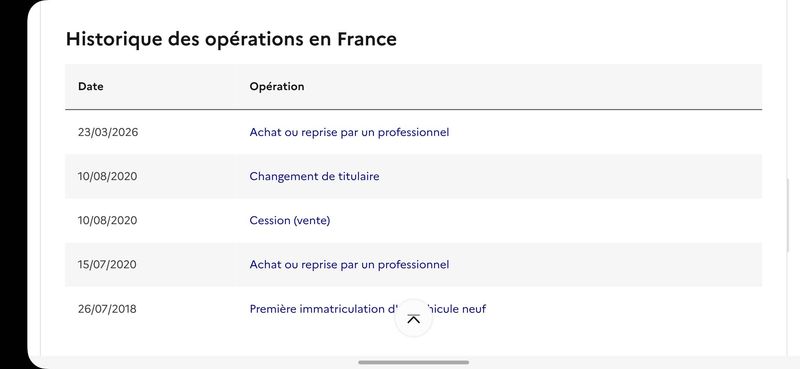Open Première immatriculation d'un véhicule neuf entry
Screen dimensions: 800x369
[x=367, y=309]
